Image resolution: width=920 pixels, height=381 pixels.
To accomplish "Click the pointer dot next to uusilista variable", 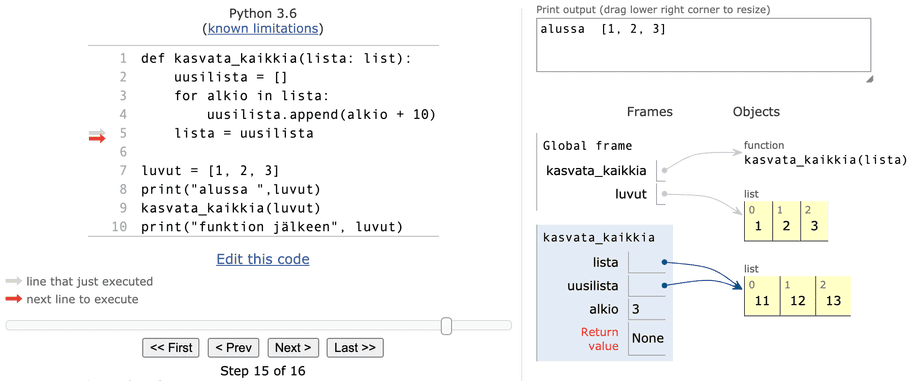I will coord(664,285).
